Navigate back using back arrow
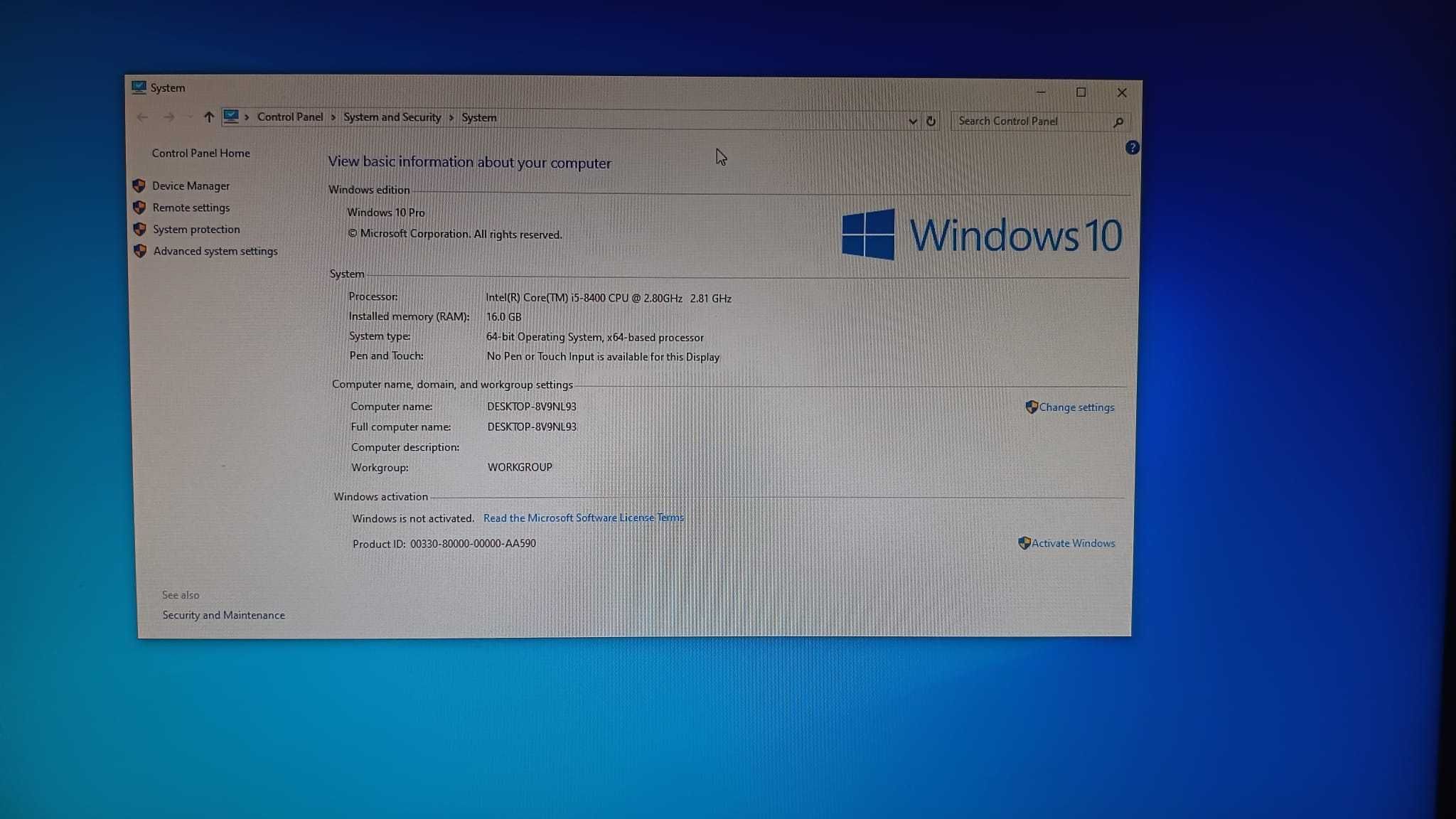This screenshot has width=1456, height=819. [143, 117]
